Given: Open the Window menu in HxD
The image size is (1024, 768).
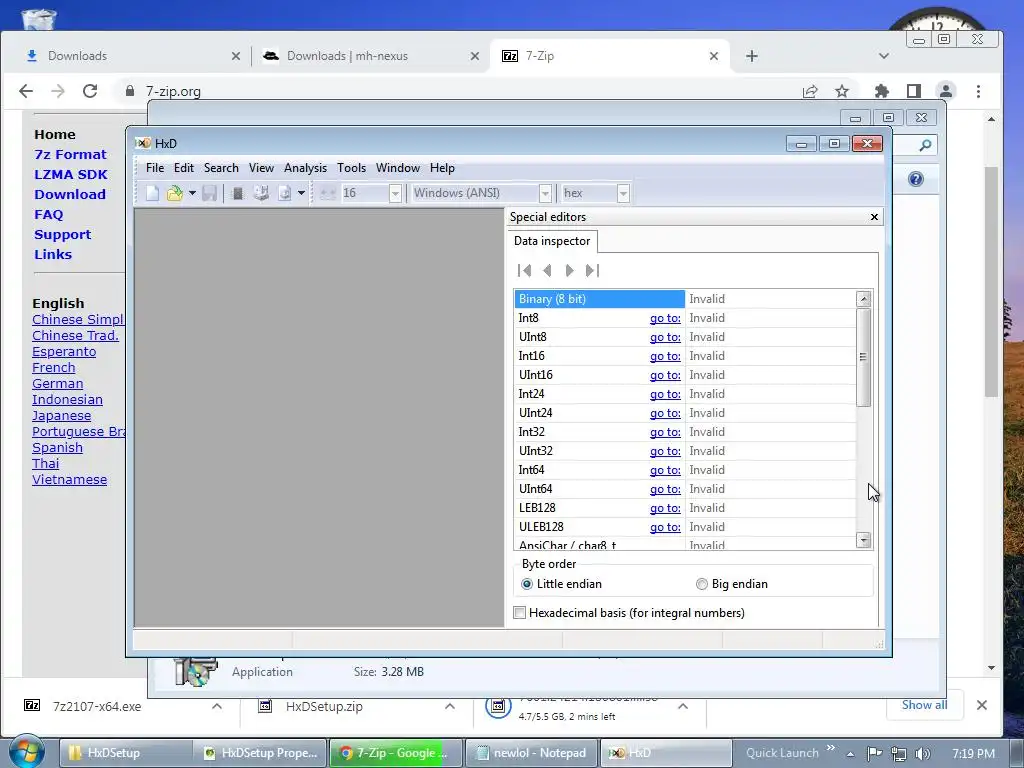Looking at the screenshot, I should (398, 168).
